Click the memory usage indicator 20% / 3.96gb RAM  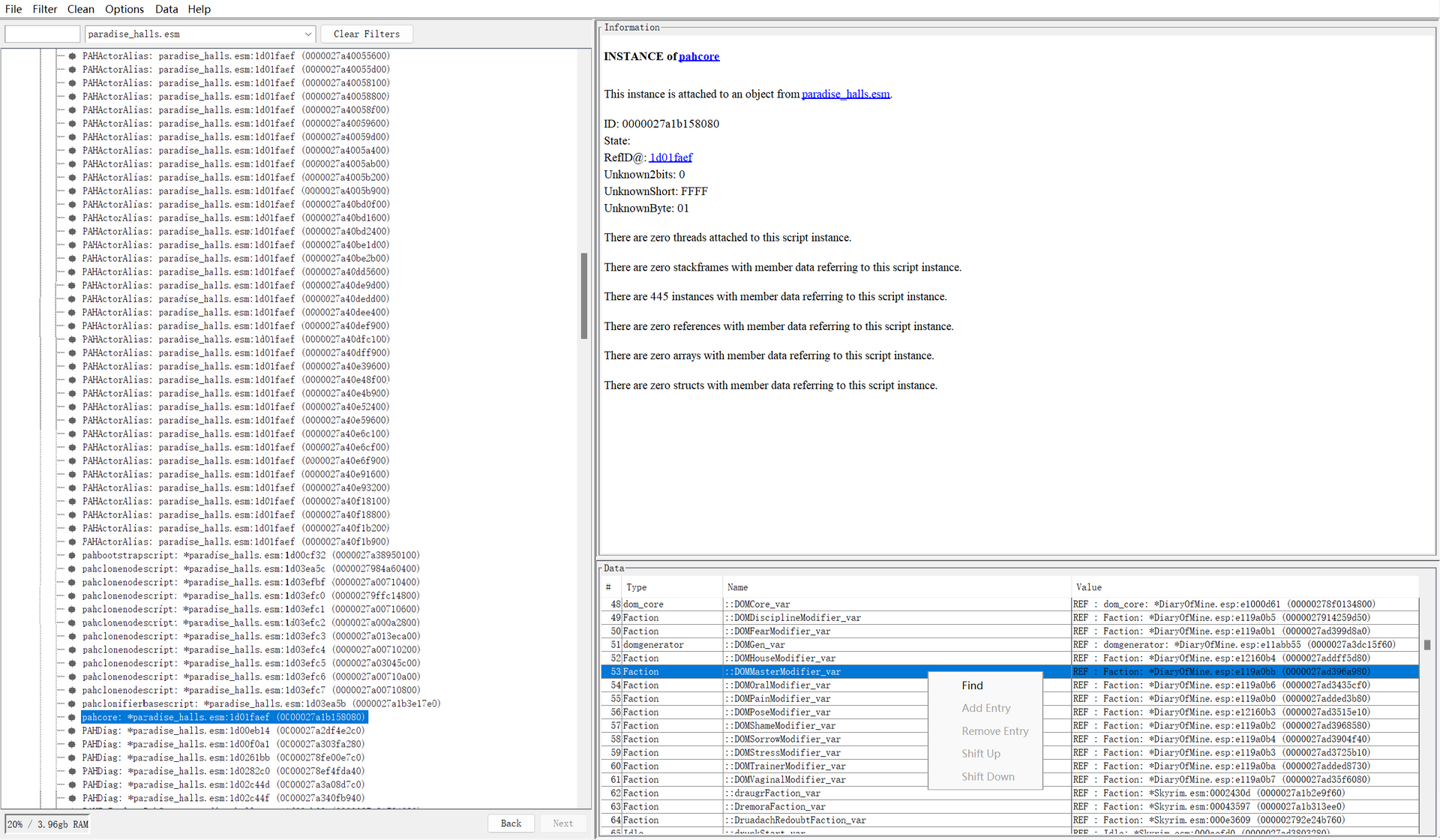[48, 824]
